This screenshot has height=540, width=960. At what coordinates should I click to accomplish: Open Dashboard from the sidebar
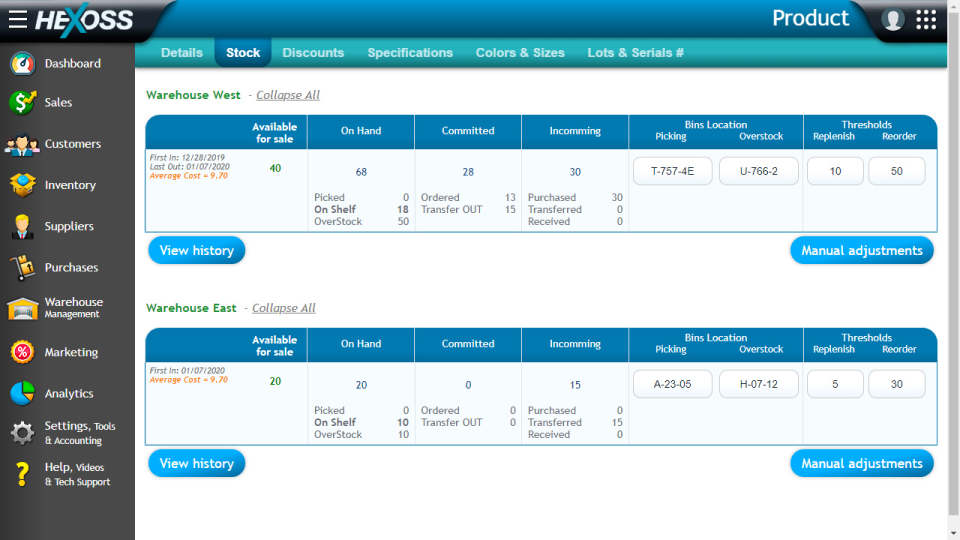tap(72, 64)
